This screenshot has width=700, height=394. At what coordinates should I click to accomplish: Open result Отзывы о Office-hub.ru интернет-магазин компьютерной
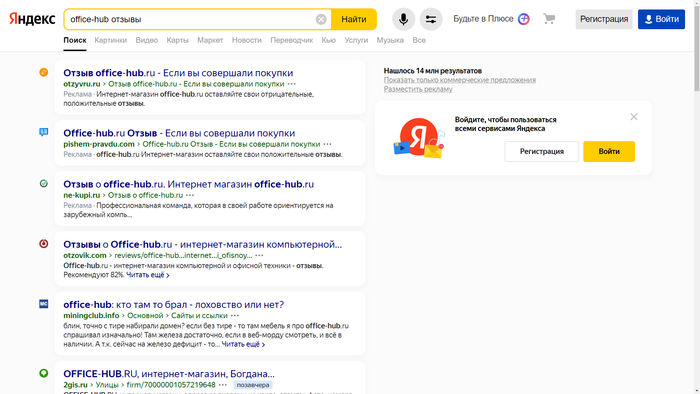coord(203,245)
